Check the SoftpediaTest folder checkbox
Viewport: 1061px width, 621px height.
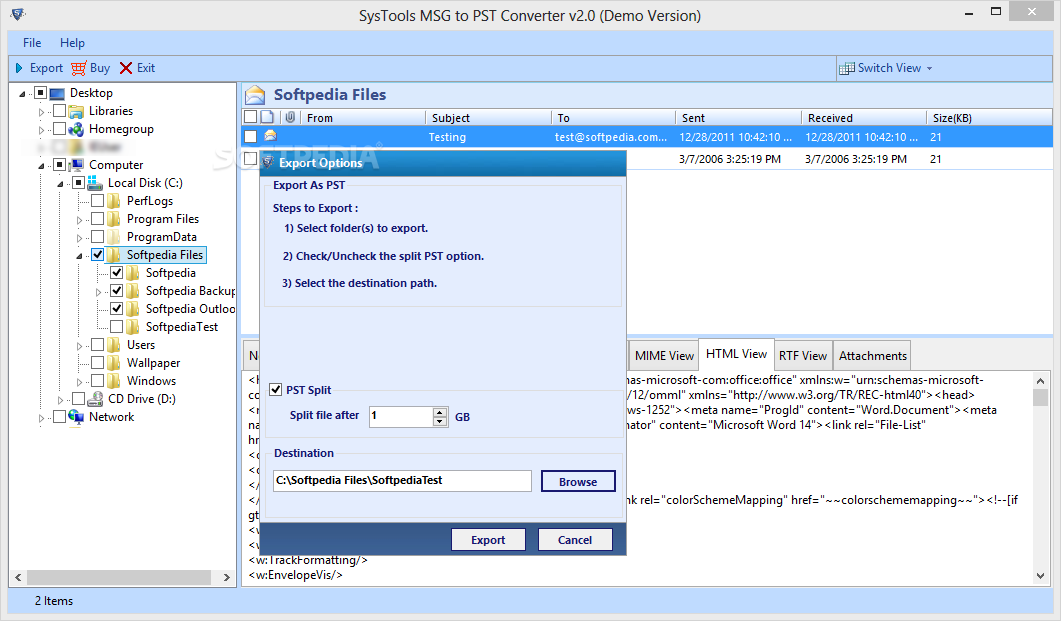116,327
